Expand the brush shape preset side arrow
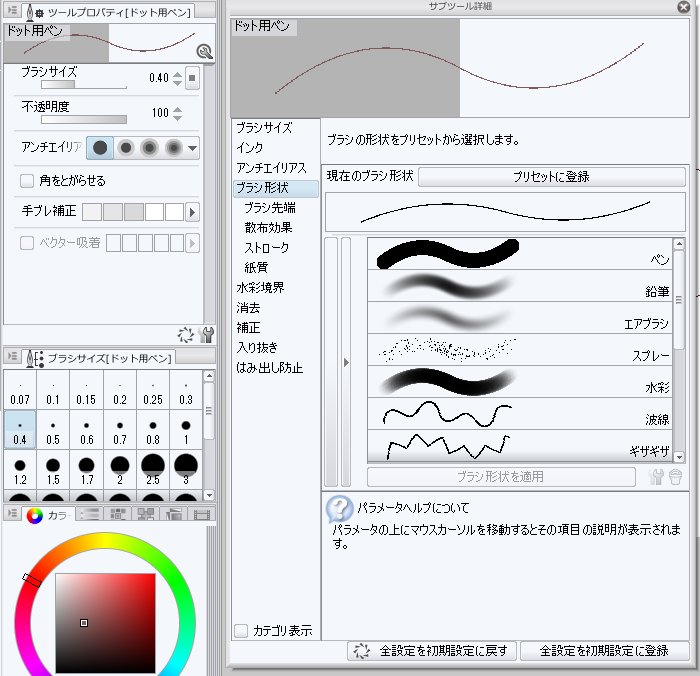The image size is (700, 676). click(346, 363)
